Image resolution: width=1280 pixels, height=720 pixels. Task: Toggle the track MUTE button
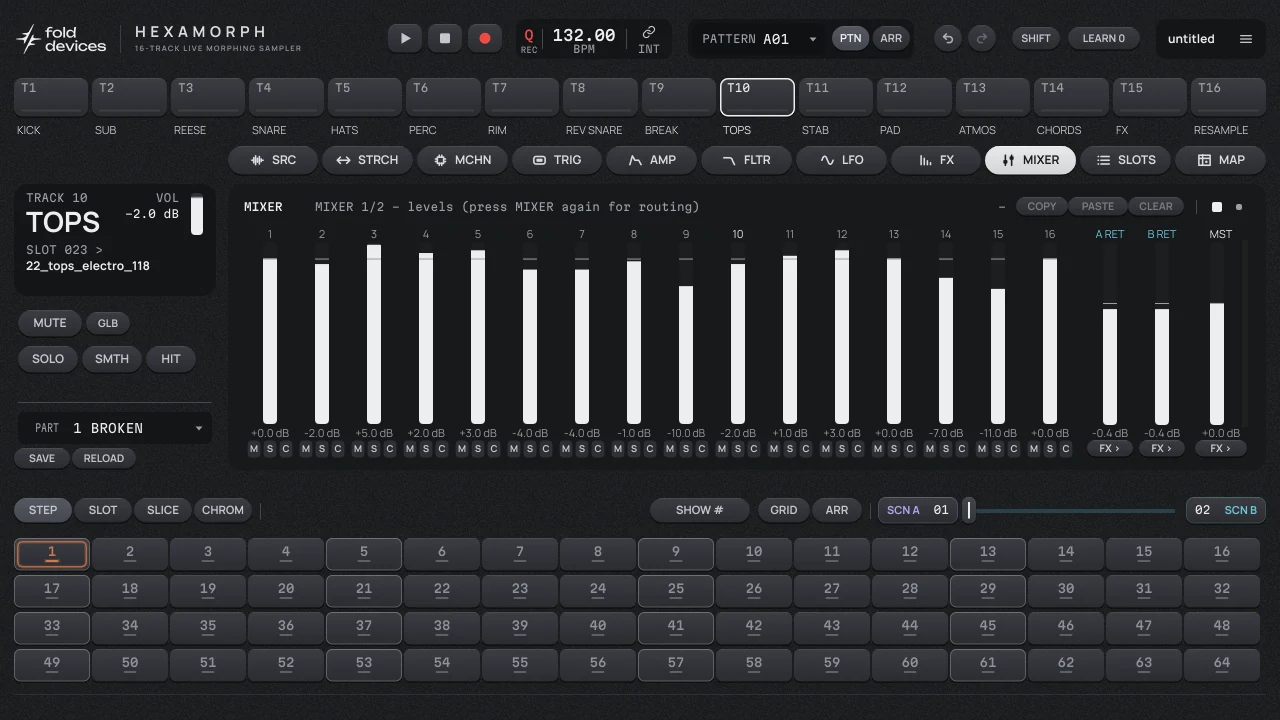50,323
